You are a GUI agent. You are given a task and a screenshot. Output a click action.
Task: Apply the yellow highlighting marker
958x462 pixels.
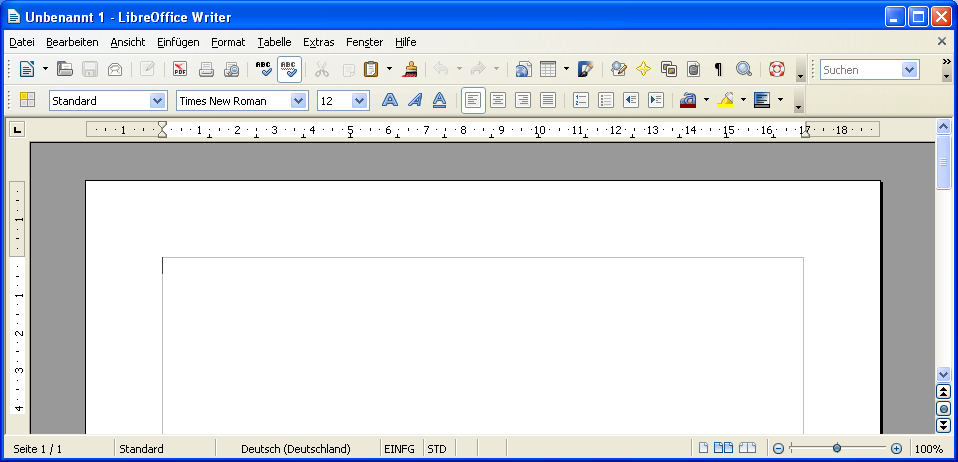[x=725, y=100]
